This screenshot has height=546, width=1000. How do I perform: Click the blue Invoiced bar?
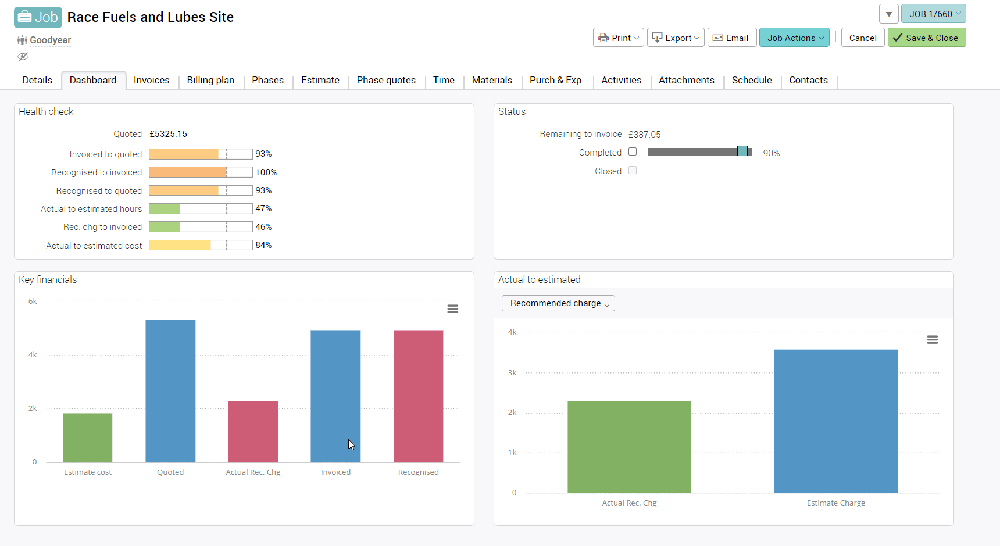[335, 396]
